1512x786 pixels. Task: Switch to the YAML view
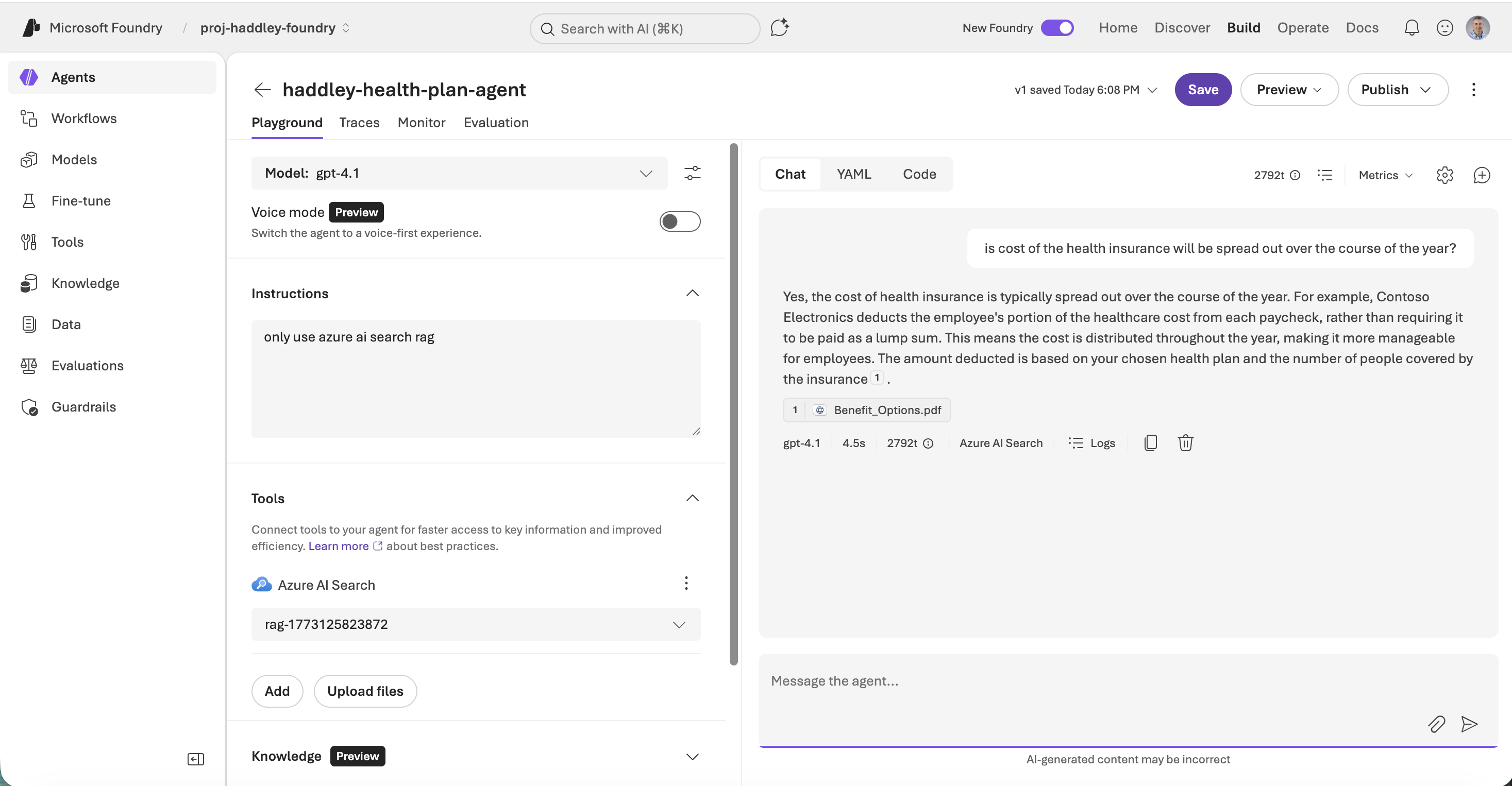(x=854, y=174)
